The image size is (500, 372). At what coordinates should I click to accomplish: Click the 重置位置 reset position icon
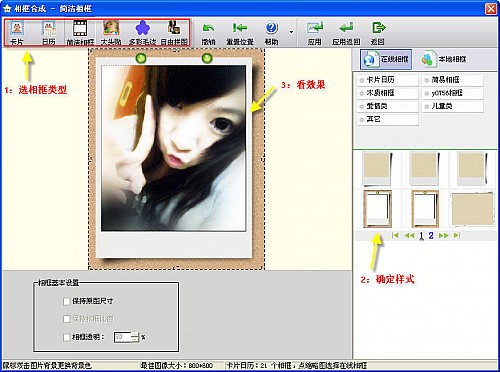pyautogui.click(x=240, y=33)
